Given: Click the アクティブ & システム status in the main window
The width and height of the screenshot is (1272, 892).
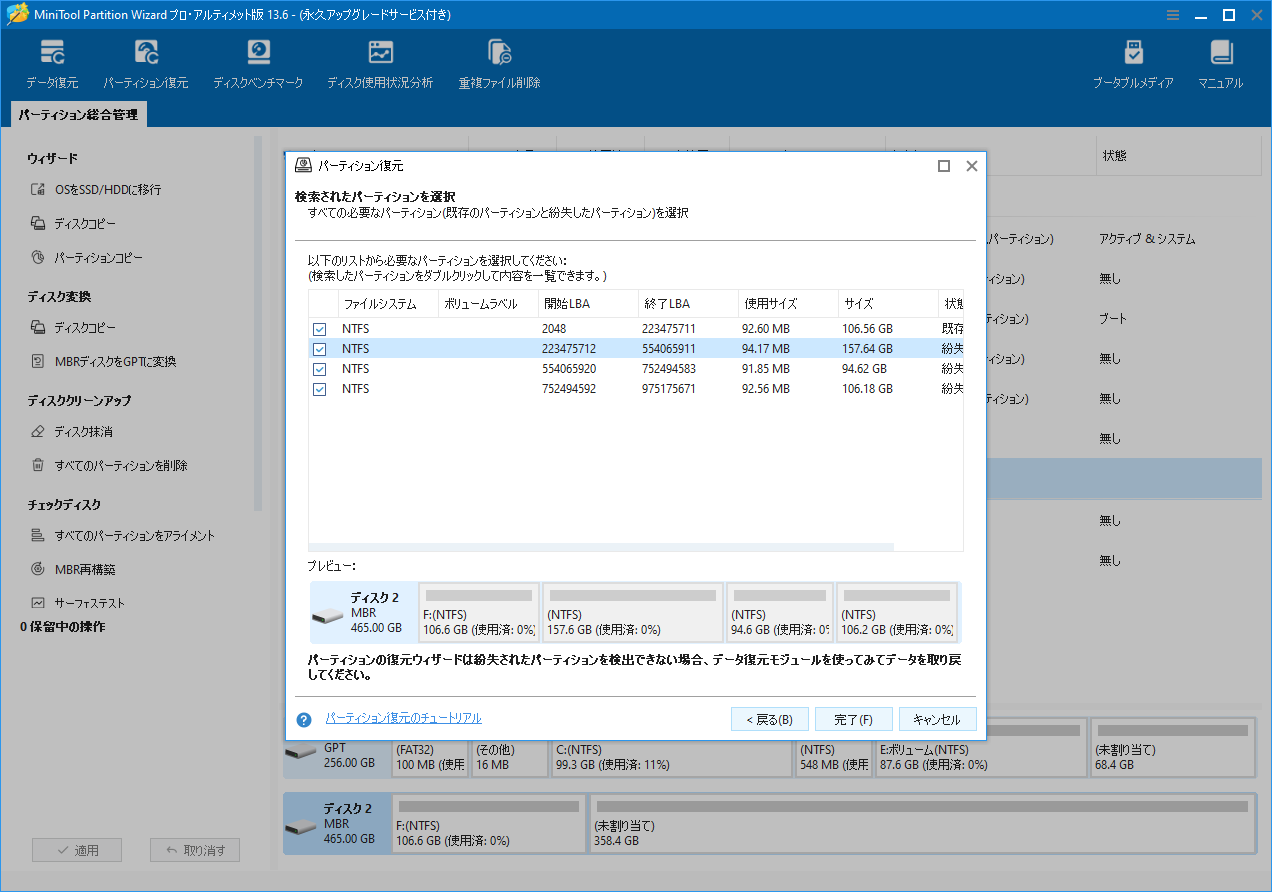Looking at the screenshot, I should click(1147, 239).
